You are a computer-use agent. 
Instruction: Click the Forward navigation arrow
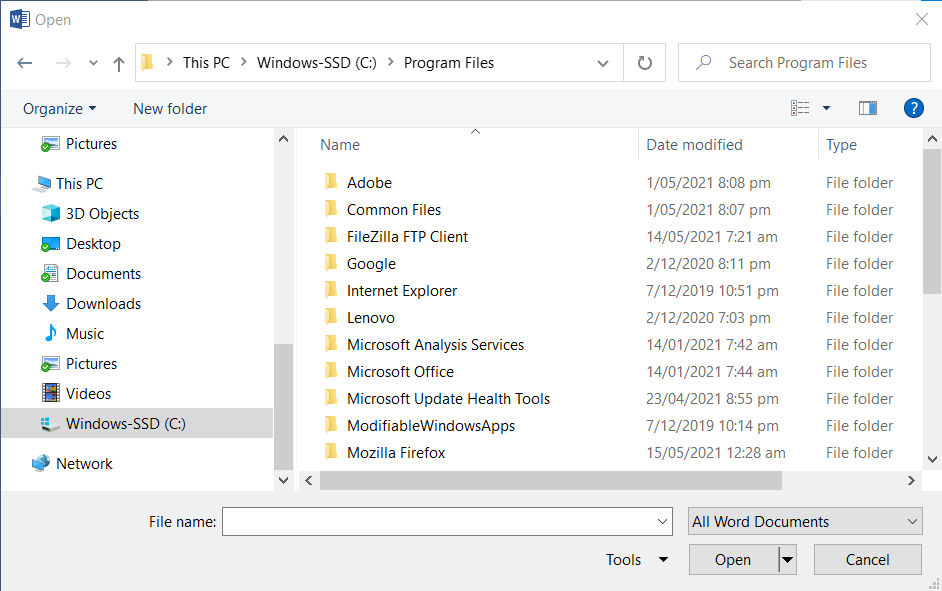[x=63, y=62]
